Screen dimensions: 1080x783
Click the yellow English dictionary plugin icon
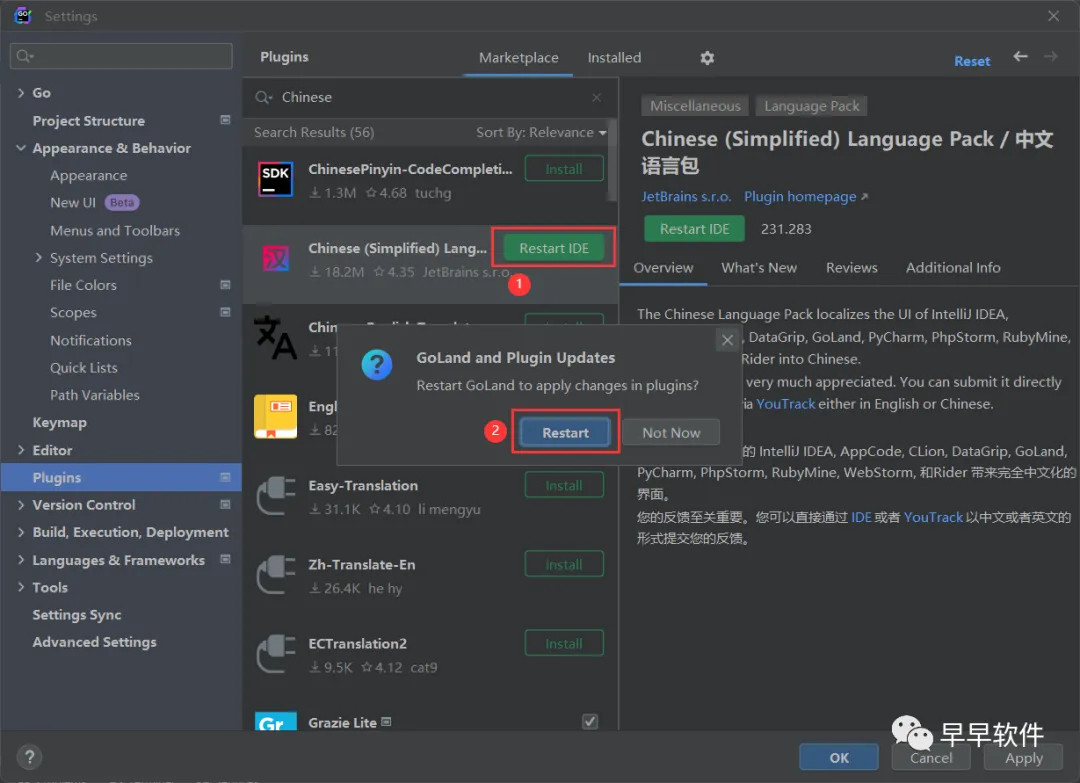point(276,416)
